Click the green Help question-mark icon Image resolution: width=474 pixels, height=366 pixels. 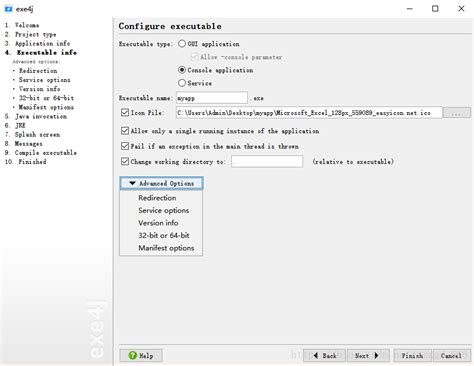133,355
